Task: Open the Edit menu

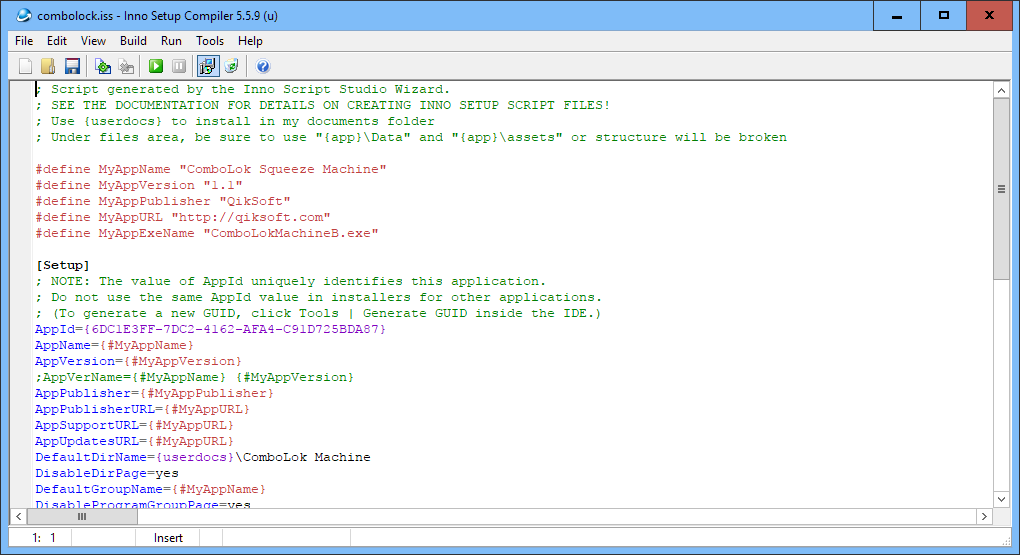Action: (57, 41)
